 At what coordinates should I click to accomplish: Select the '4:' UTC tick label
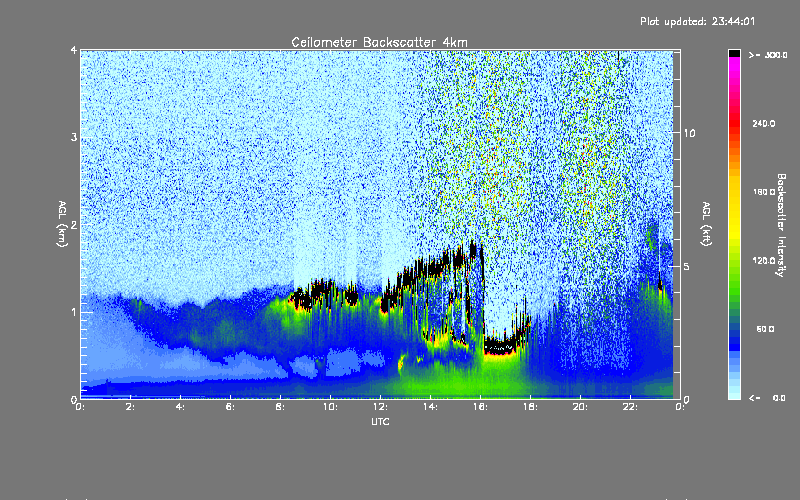pos(180,407)
